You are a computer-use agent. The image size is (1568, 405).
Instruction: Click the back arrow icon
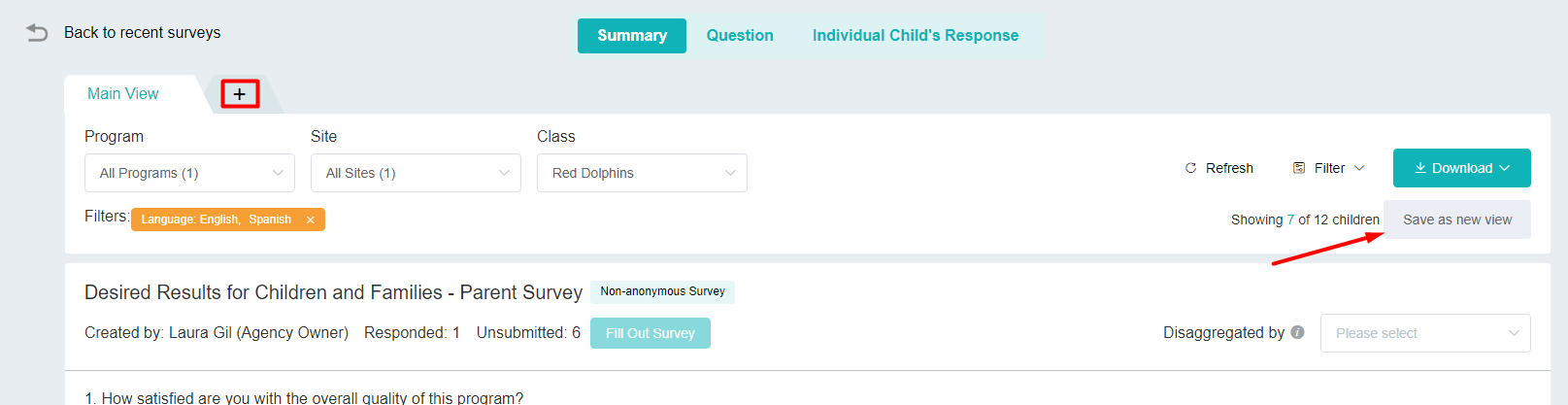pyautogui.click(x=37, y=33)
